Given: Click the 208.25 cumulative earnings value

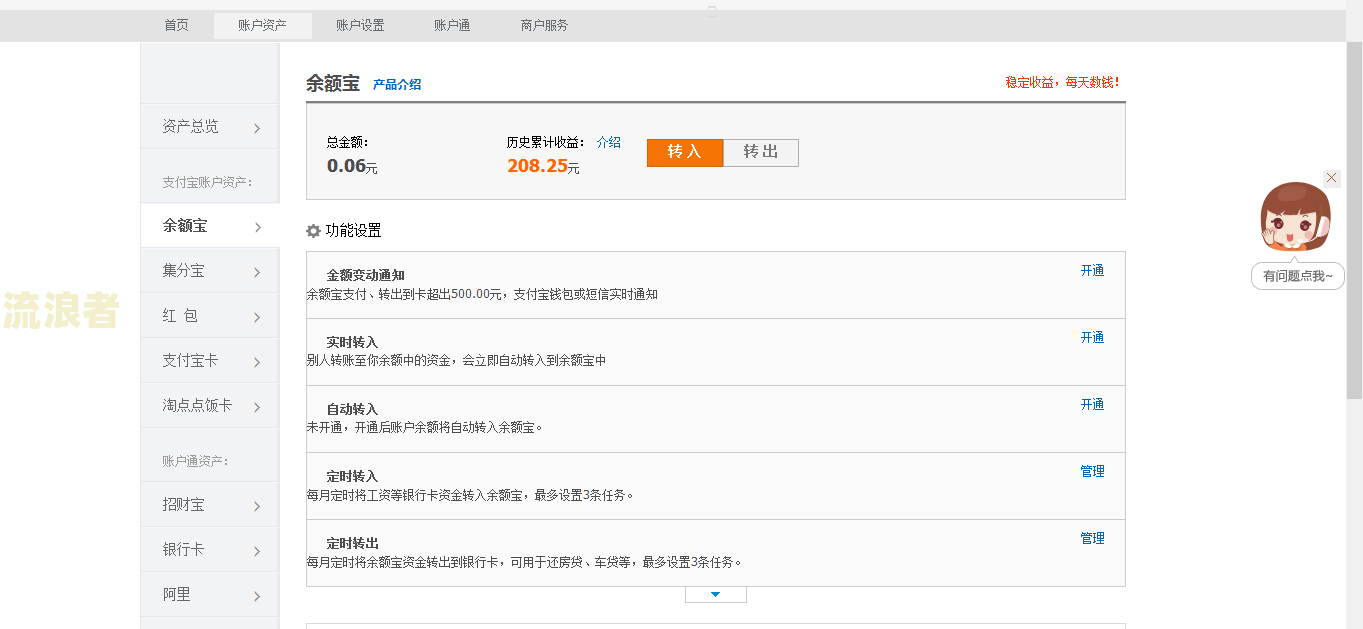Looking at the screenshot, I should [537, 166].
